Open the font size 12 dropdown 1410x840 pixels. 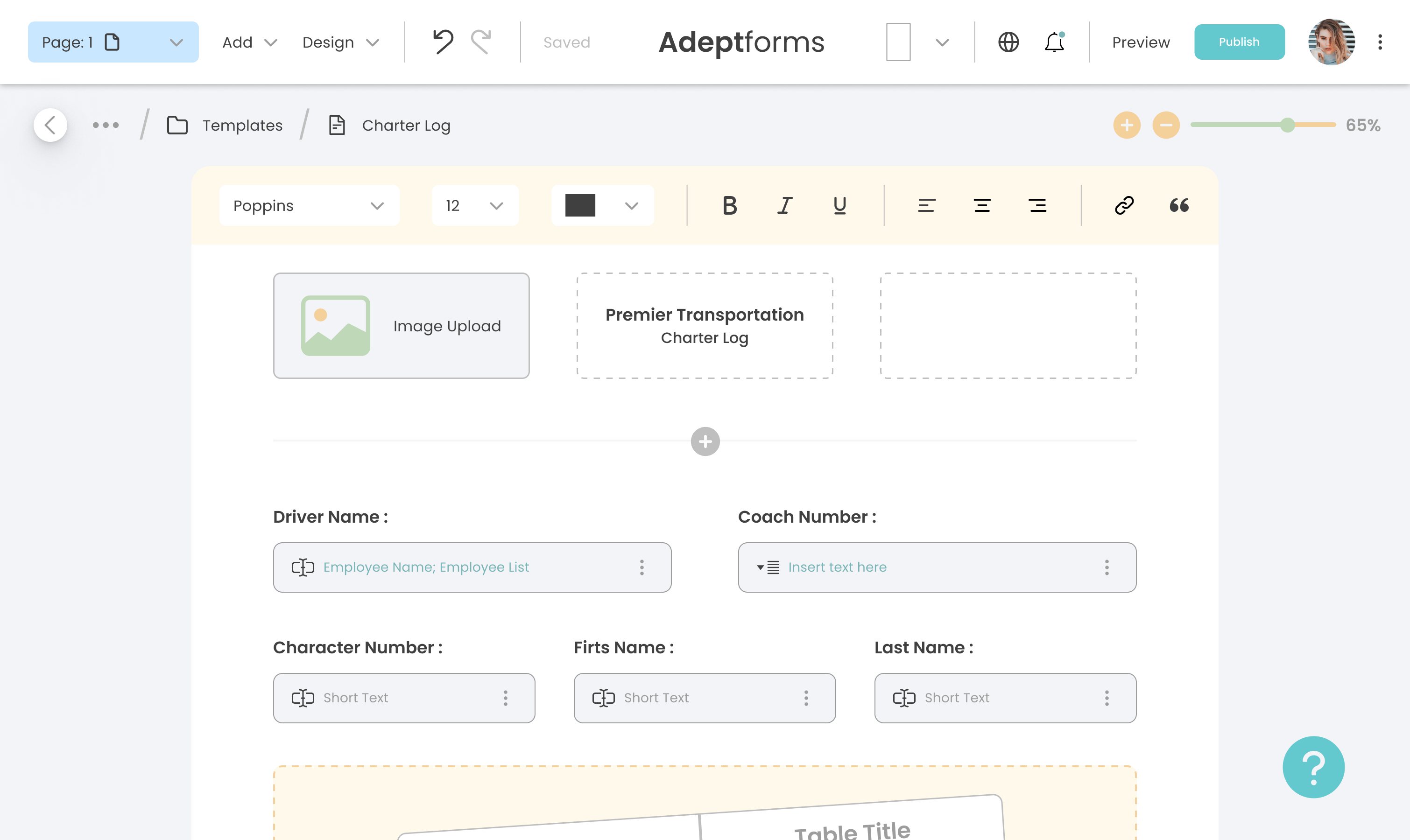tap(474, 205)
